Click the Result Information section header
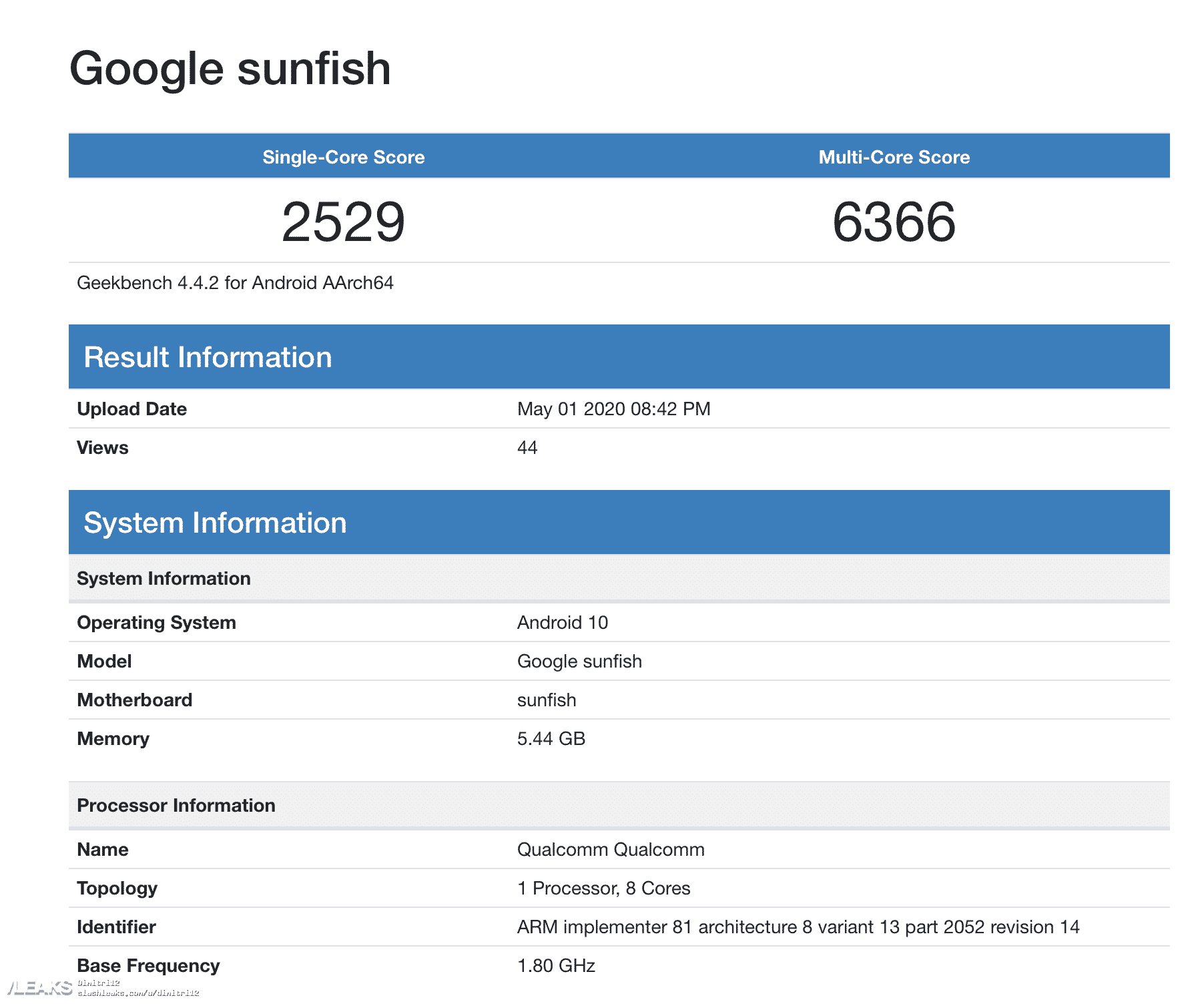Screen dimensions: 1204x1008 (x=208, y=357)
